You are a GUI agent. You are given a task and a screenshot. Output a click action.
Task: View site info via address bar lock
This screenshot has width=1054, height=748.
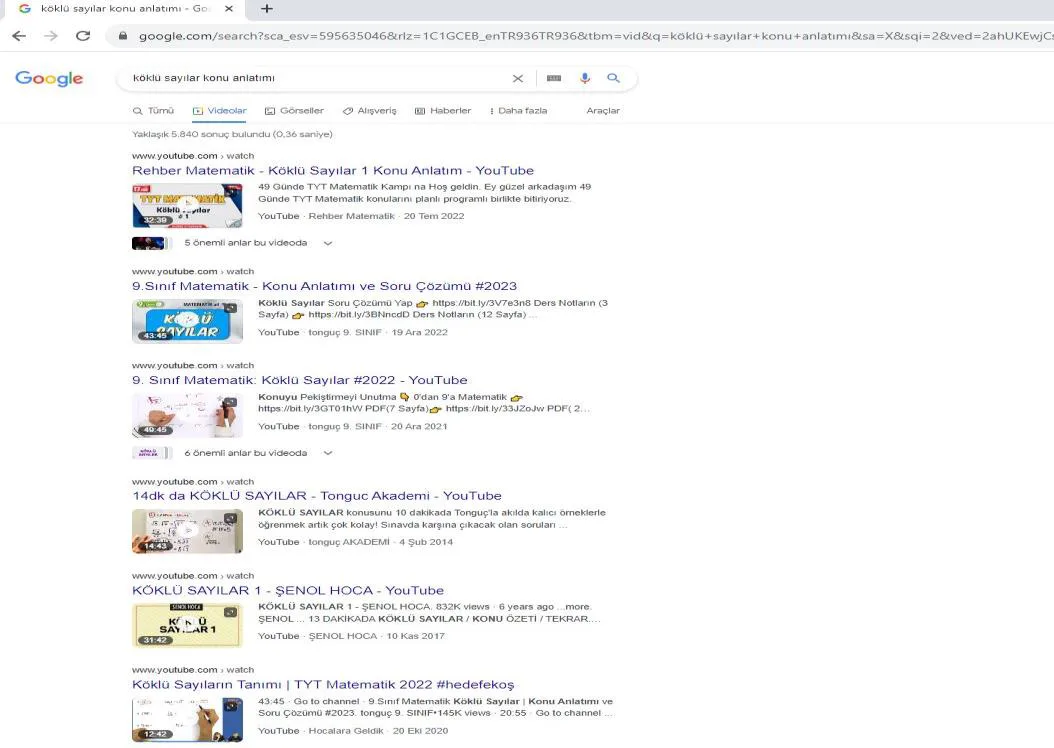click(123, 36)
